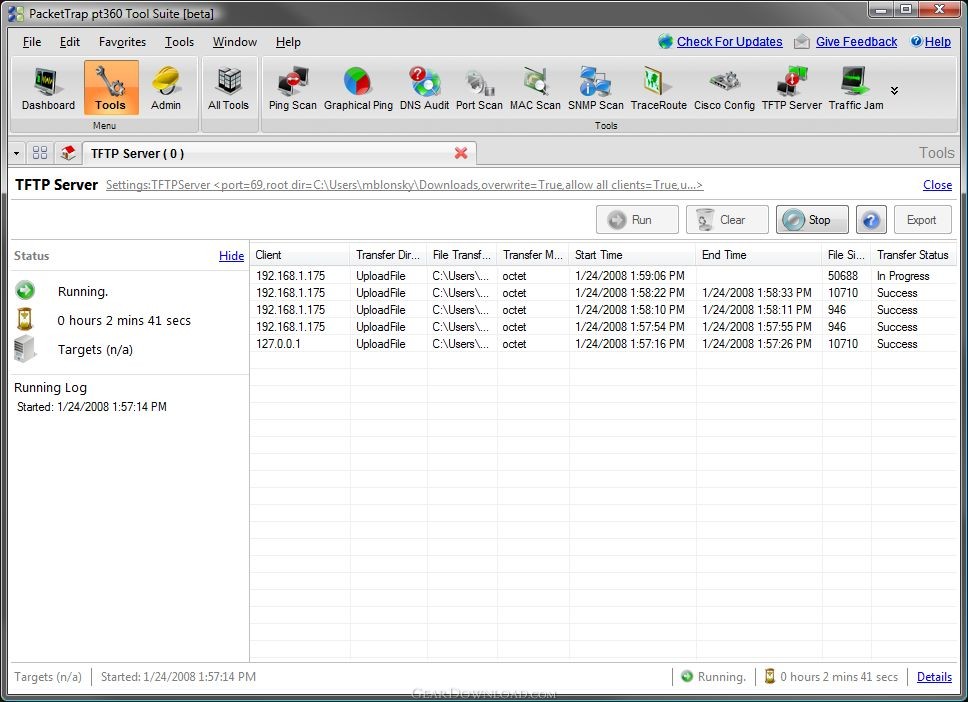Open the DNS Audit tool
Image resolution: width=968 pixels, height=702 pixels.
(424, 88)
